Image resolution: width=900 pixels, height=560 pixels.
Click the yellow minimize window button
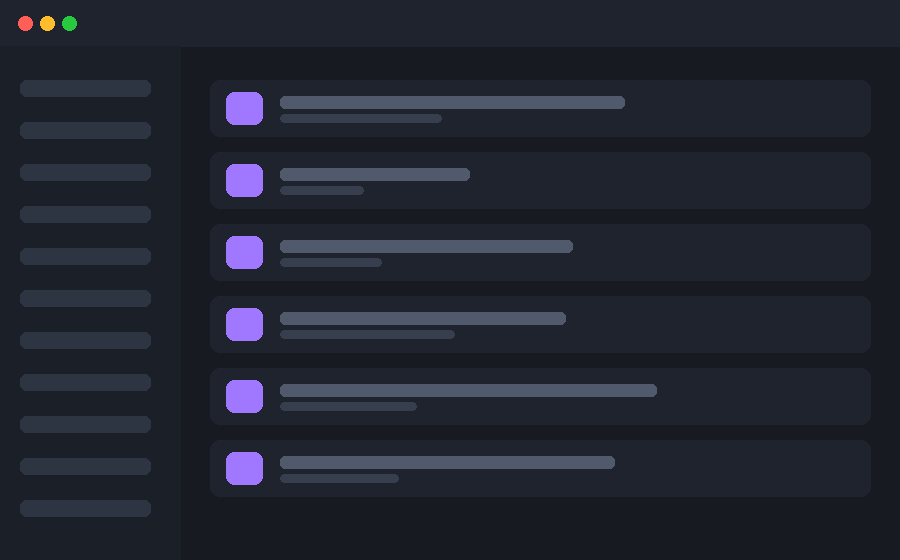pos(48,24)
